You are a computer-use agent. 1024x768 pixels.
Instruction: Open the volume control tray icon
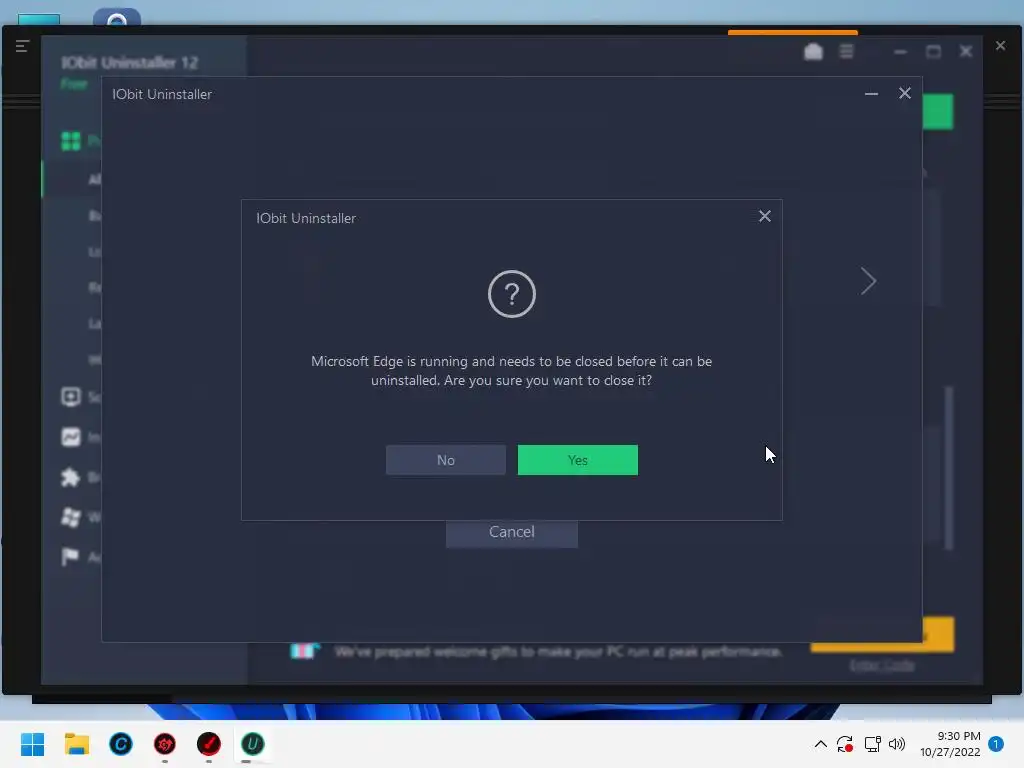click(x=897, y=744)
